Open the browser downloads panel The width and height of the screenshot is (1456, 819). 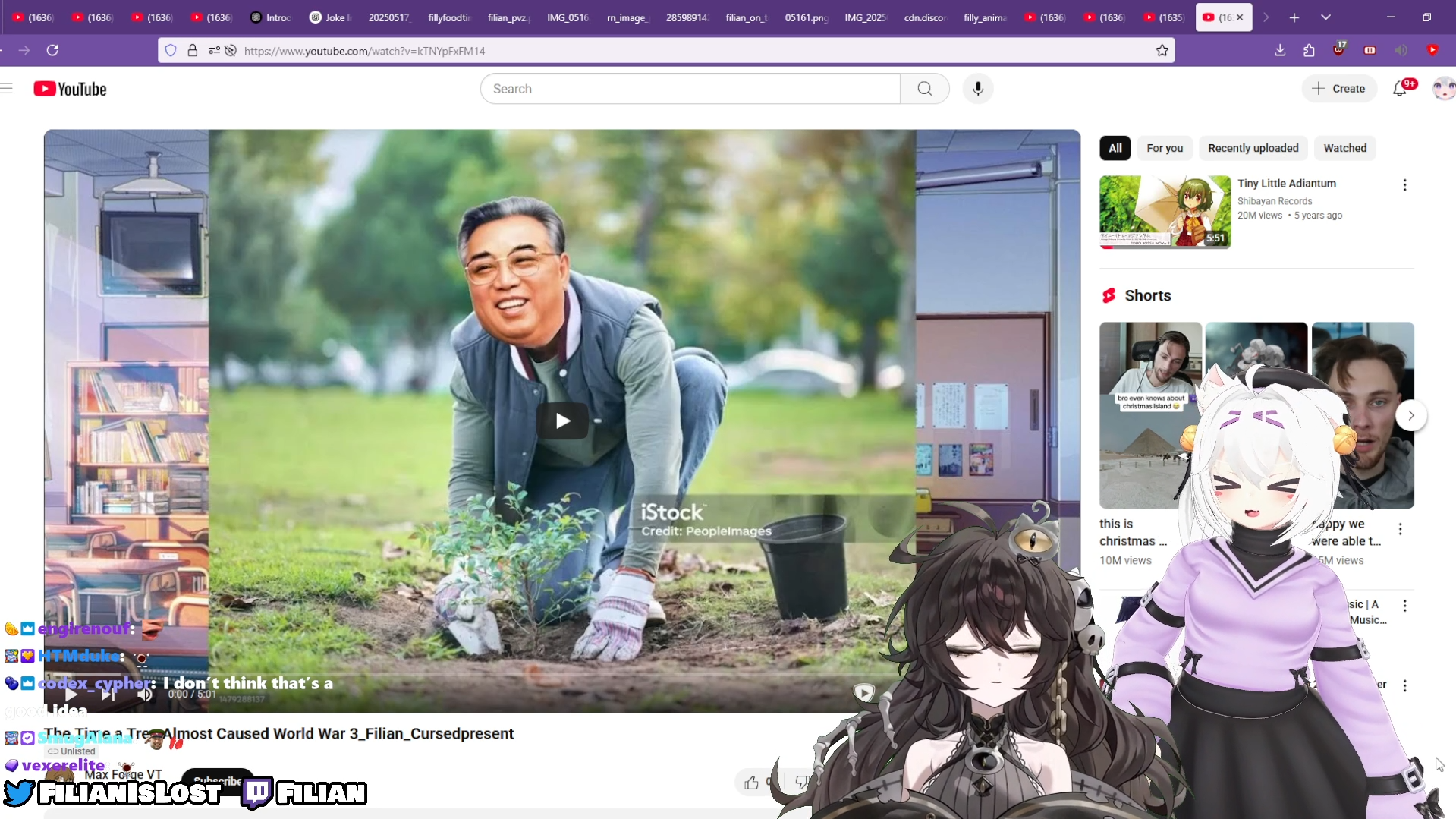1280,50
